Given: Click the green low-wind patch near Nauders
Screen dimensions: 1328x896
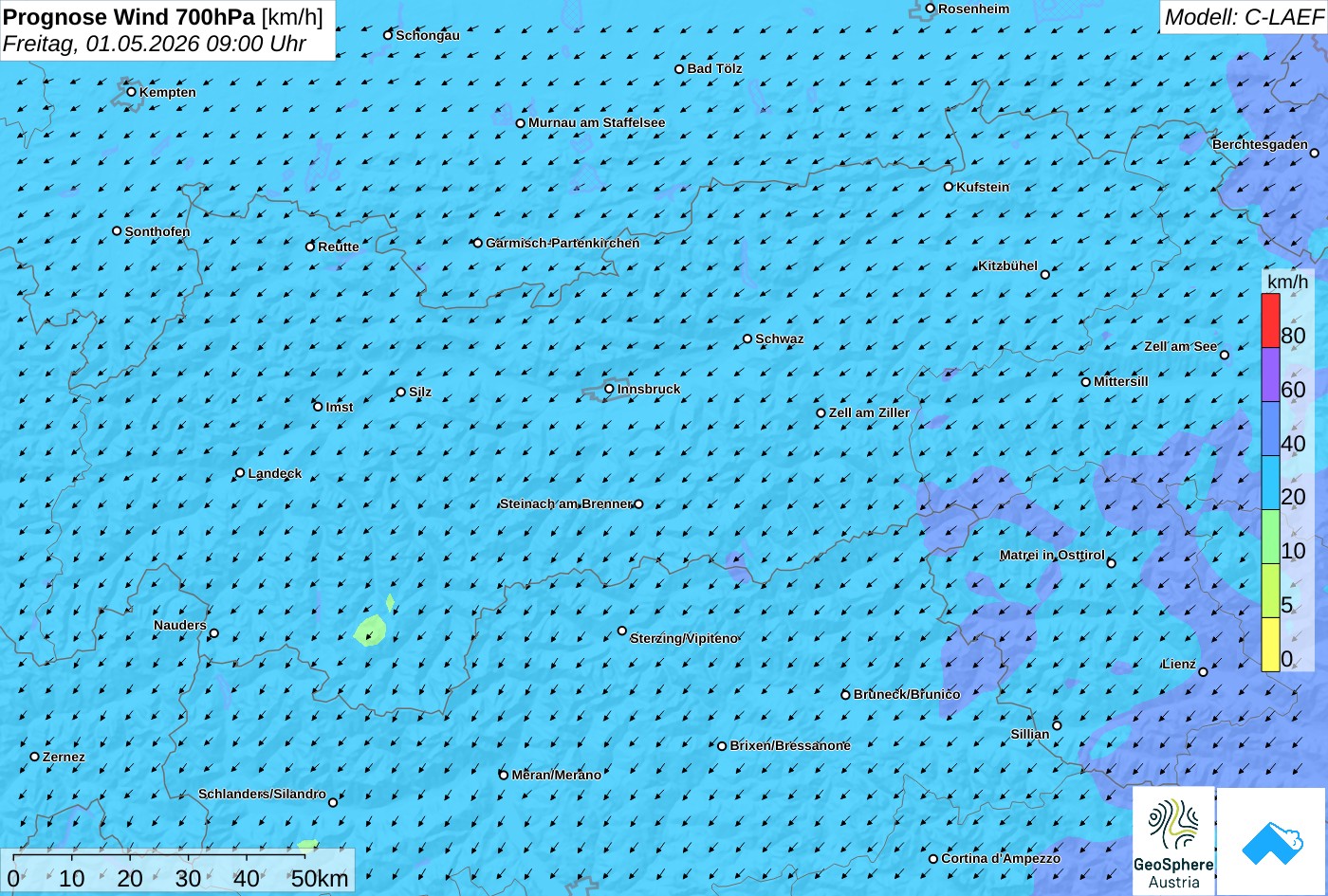Looking at the screenshot, I should pyautogui.click(x=371, y=631).
